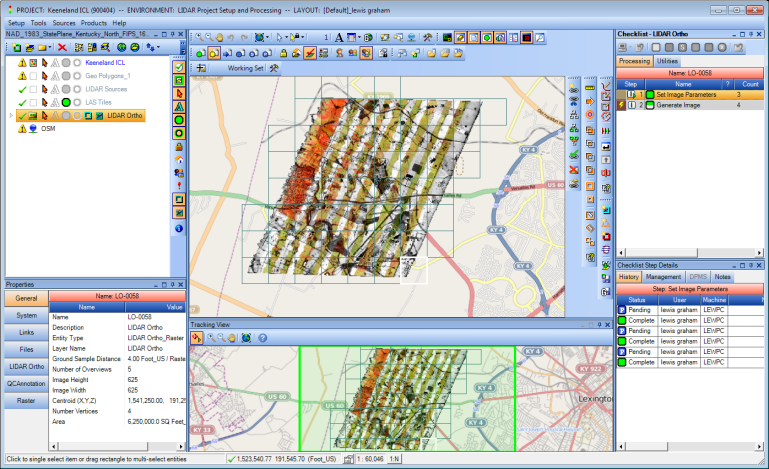Click the green status swatch for LAS Tiles
The width and height of the screenshot is (769, 469).
click(x=66, y=102)
